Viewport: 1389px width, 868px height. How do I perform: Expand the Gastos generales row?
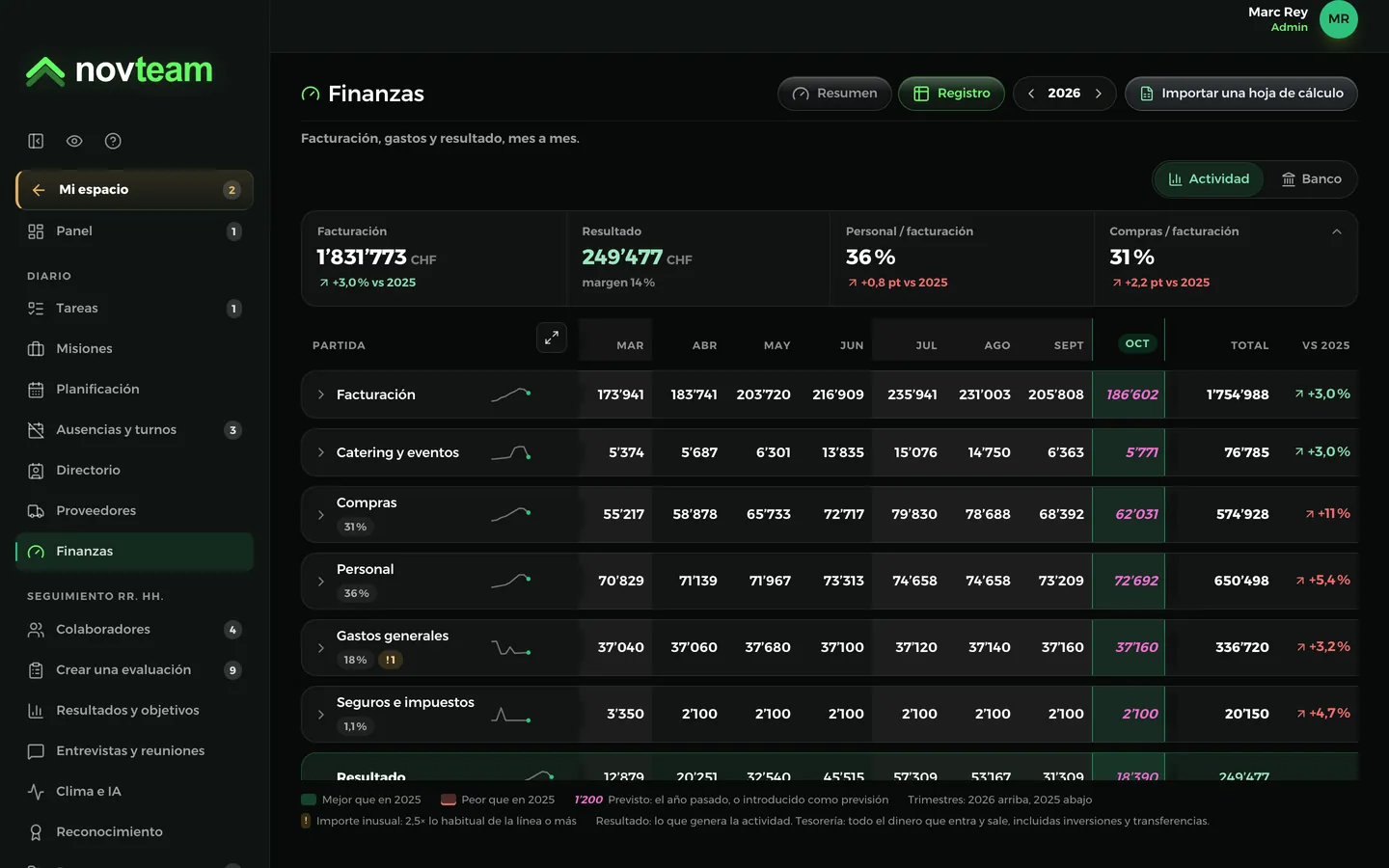(x=321, y=648)
